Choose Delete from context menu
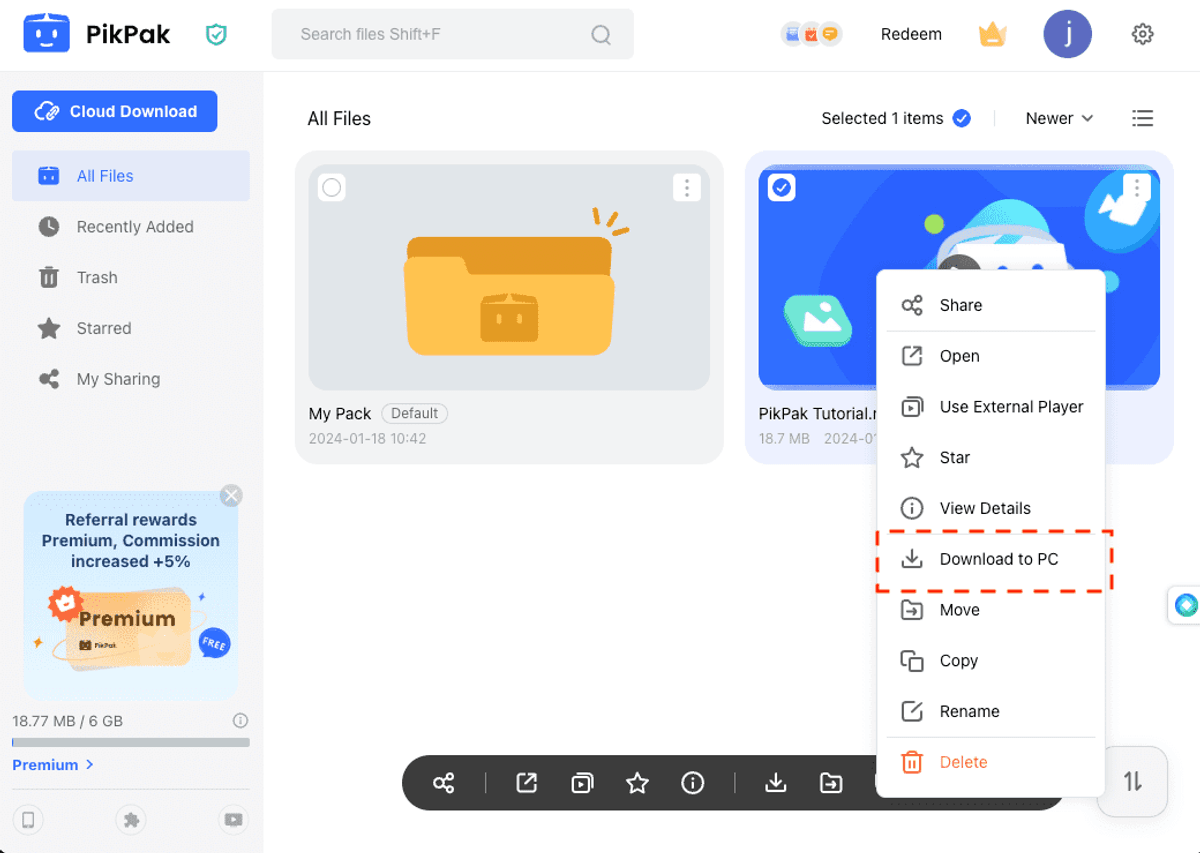Screen dimensions: 1200x853 pos(991,762)
